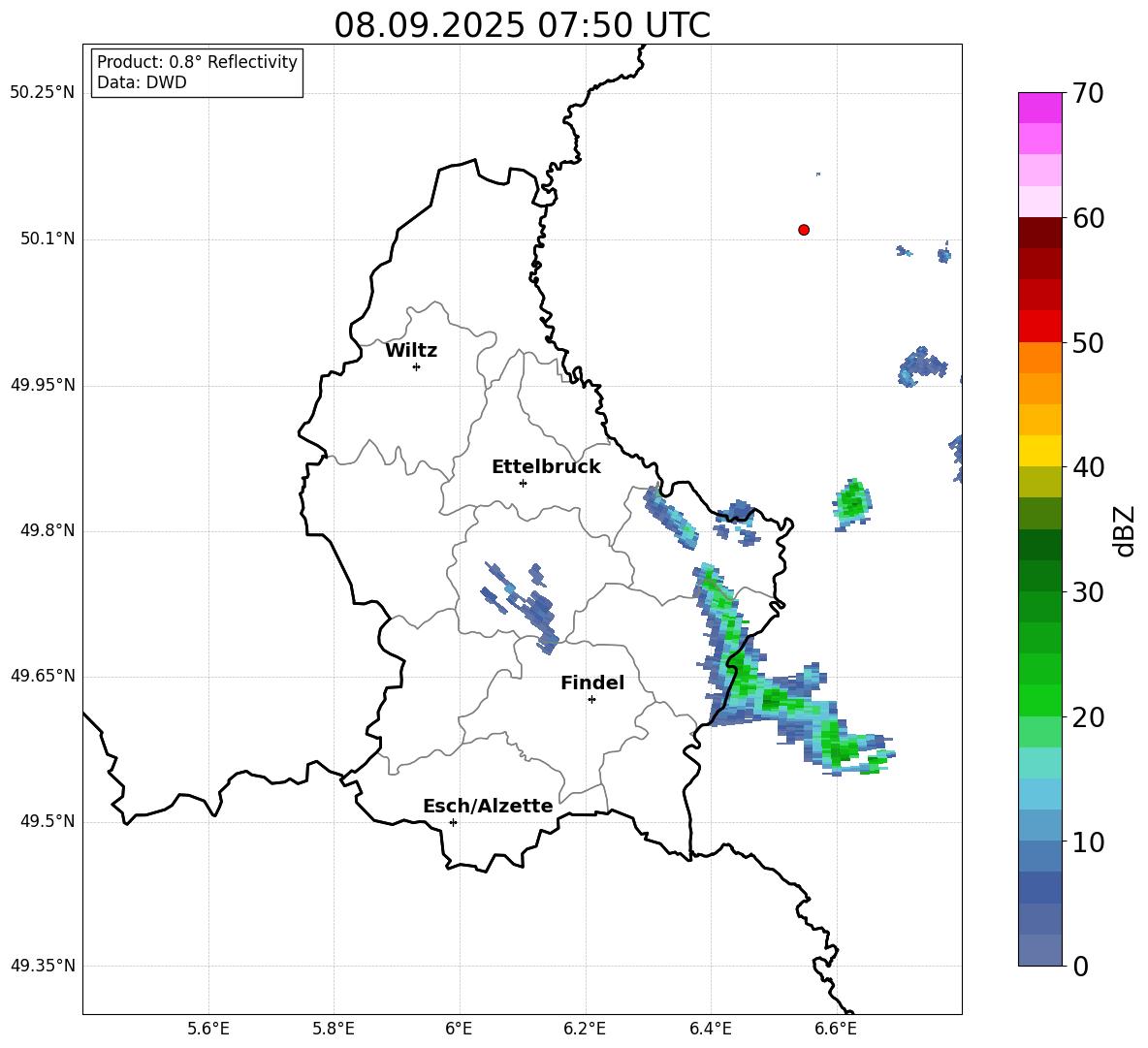Click the 6.4°E longitude label
Image resolution: width=1148 pixels, height=1048 pixels.
tap(710, 1029)
